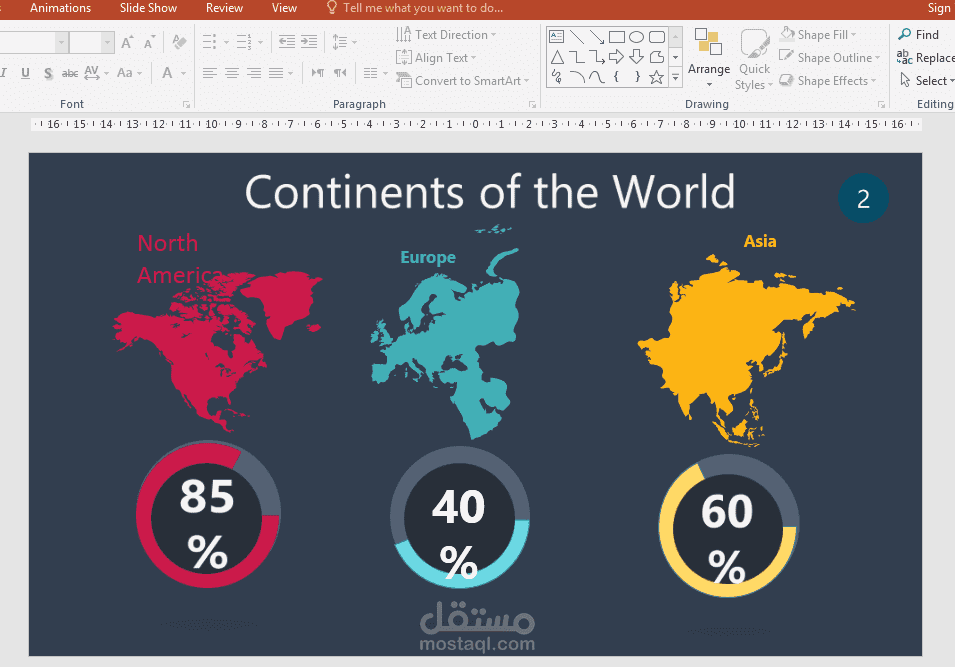Select the Curve shape
This screenshot has width=955, height=667.
click(597, 77)
